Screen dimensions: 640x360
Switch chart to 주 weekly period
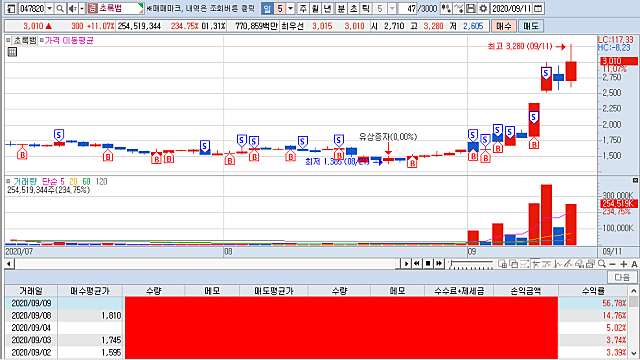click(x=303, y=8)
